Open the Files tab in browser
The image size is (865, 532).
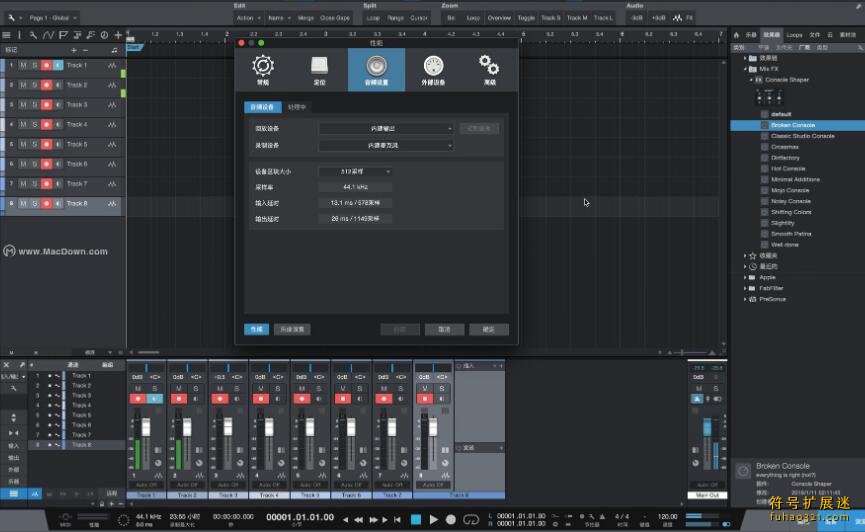click(815, 35)
